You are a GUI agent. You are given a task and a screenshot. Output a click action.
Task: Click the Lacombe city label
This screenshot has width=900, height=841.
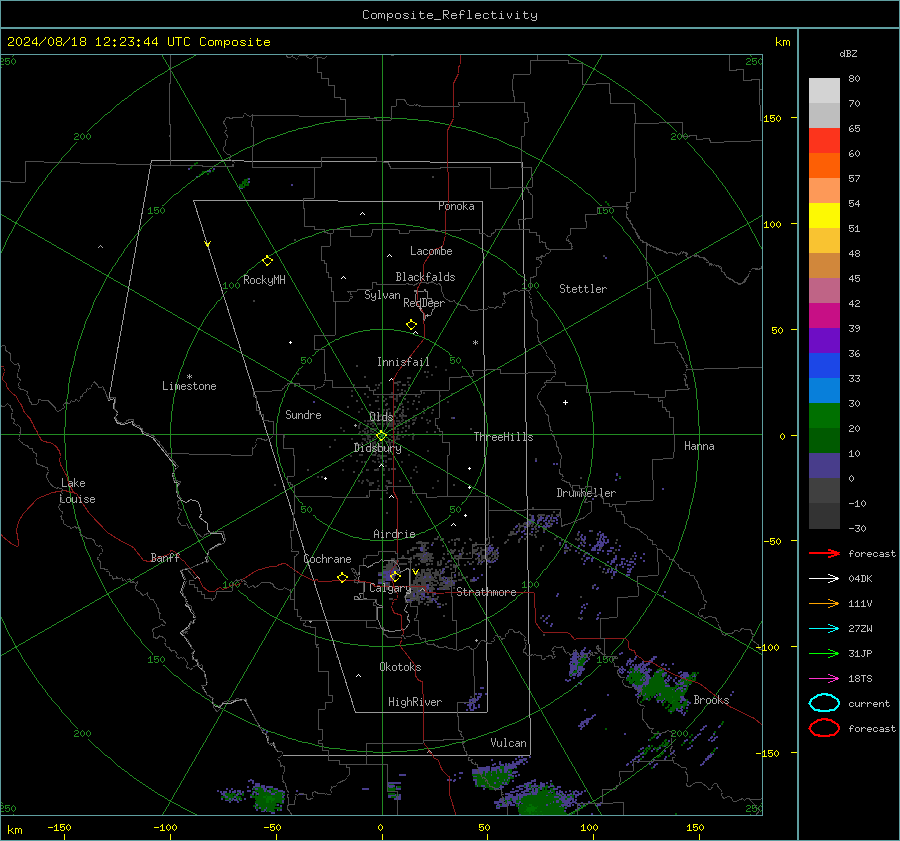click(x=431, y=251)
